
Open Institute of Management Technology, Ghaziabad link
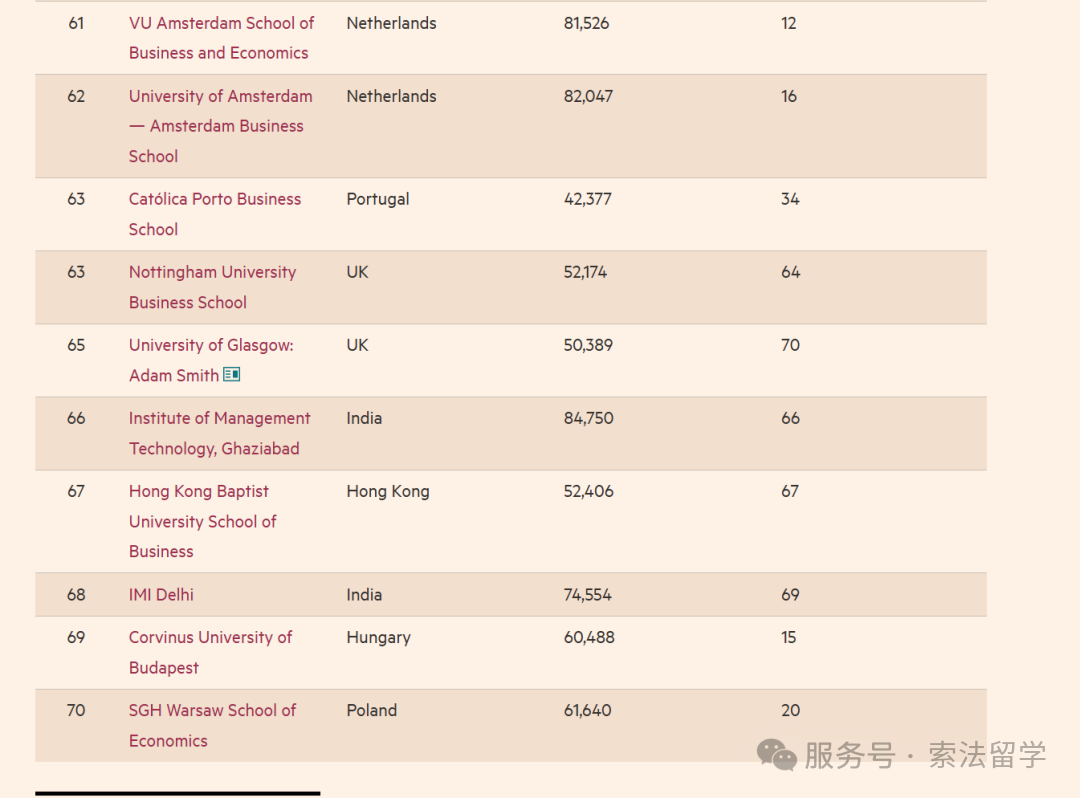coord(219,433)
